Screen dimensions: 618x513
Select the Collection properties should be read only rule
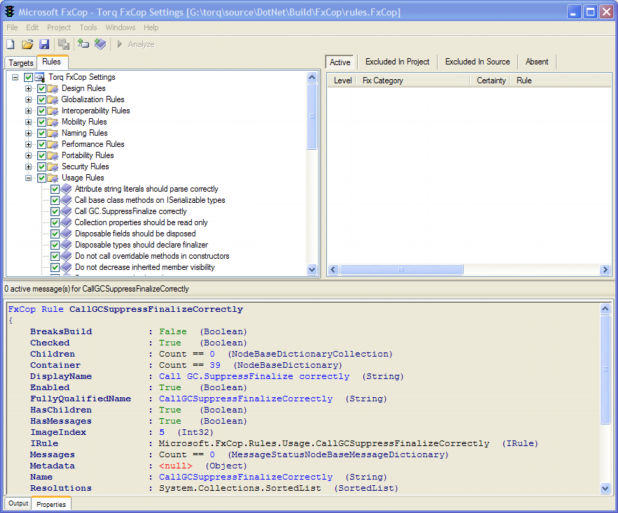point(141,222)
